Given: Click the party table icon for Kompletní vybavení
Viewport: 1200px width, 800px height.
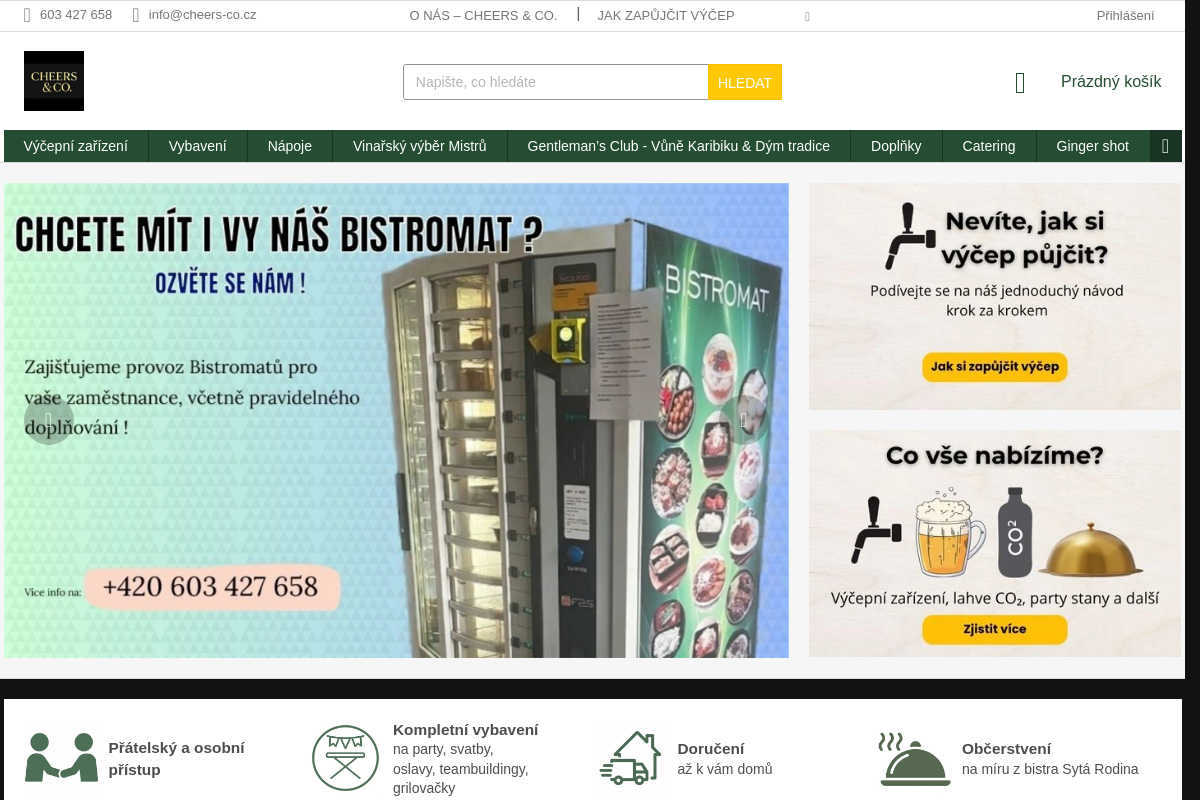Looking at the screenshot, I should click(x=345, y=758).
